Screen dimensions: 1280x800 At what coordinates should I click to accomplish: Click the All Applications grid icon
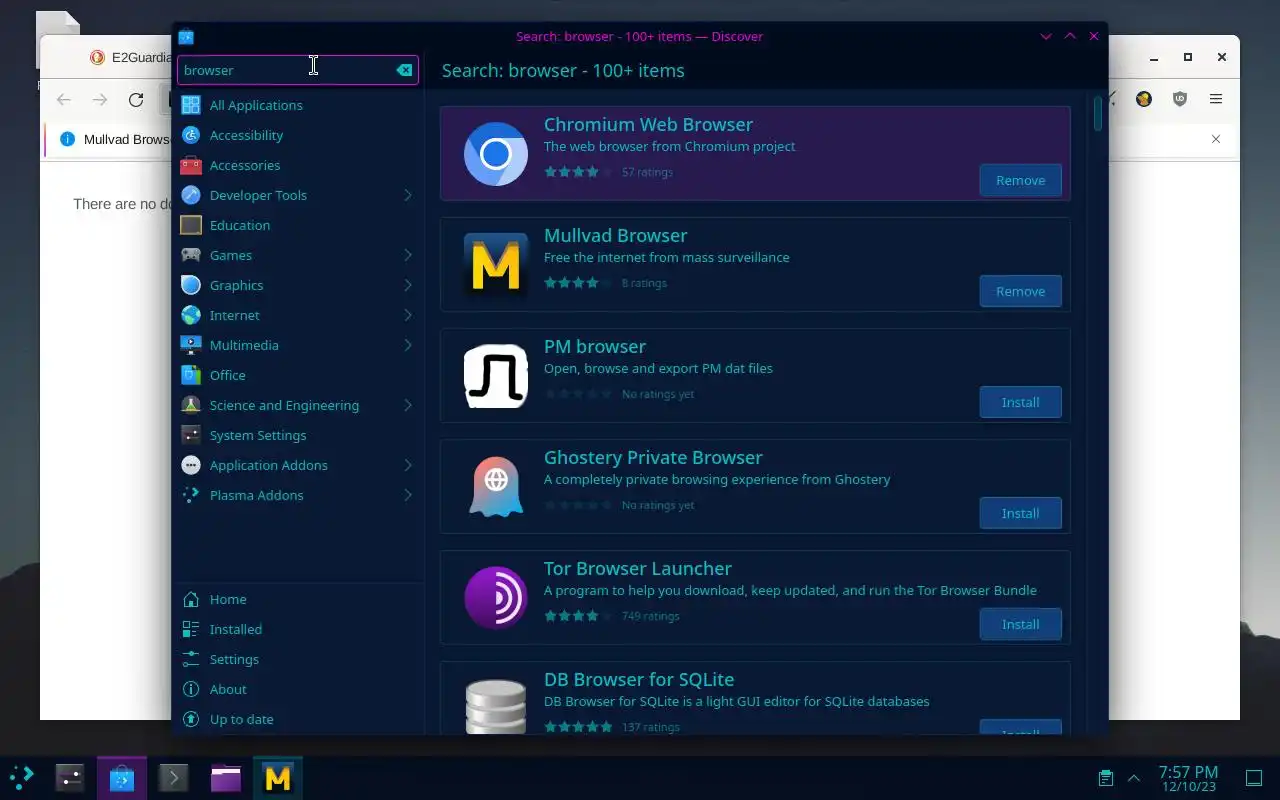coord(191,105)
